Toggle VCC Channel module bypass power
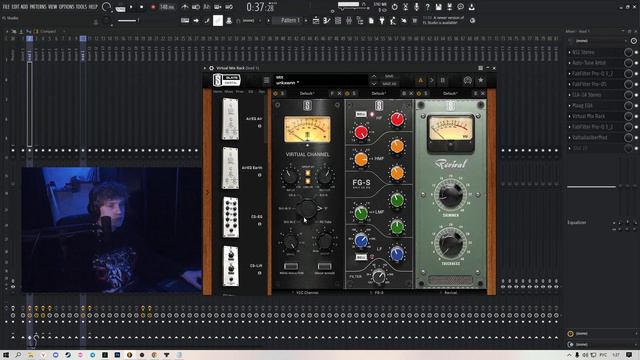 tap(276, 93)
